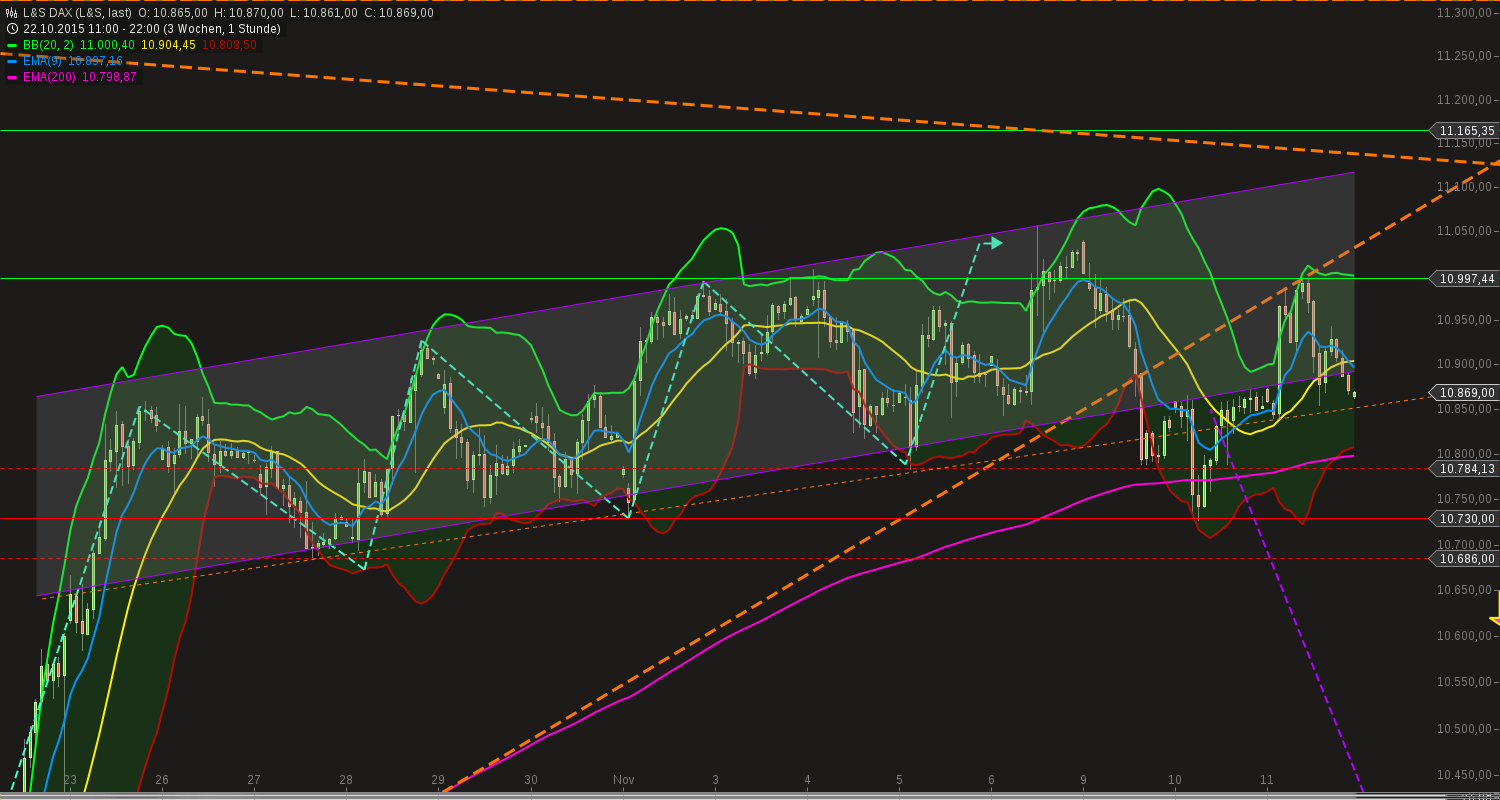Click the magenta EMA(200) legend swatch
1500x800 pixels.
point(12,77)
